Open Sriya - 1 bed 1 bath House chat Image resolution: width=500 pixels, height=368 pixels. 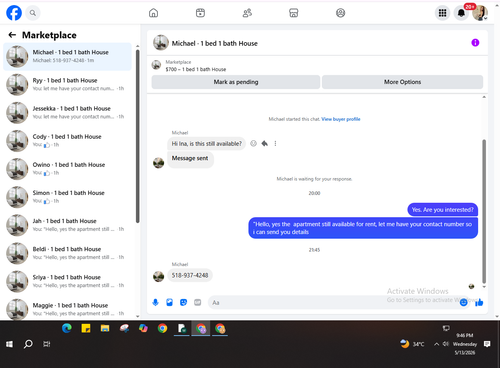pos(67,281)
